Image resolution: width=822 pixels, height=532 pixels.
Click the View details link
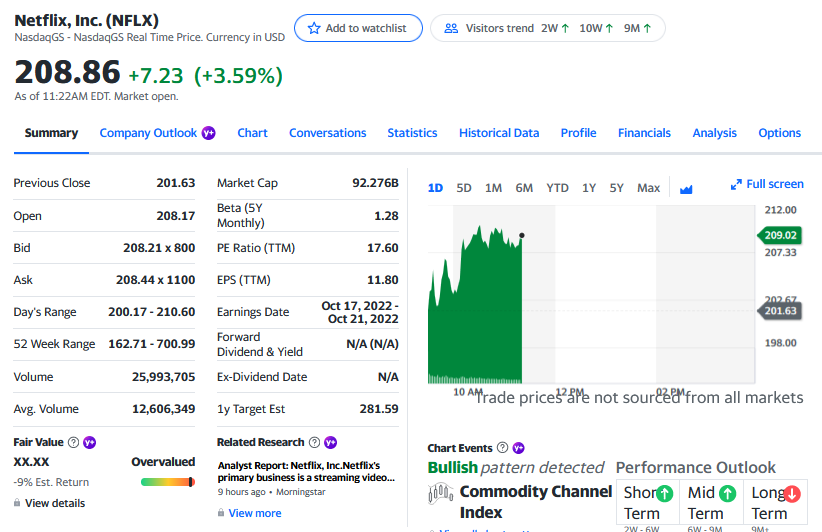(x=55, y=503)
